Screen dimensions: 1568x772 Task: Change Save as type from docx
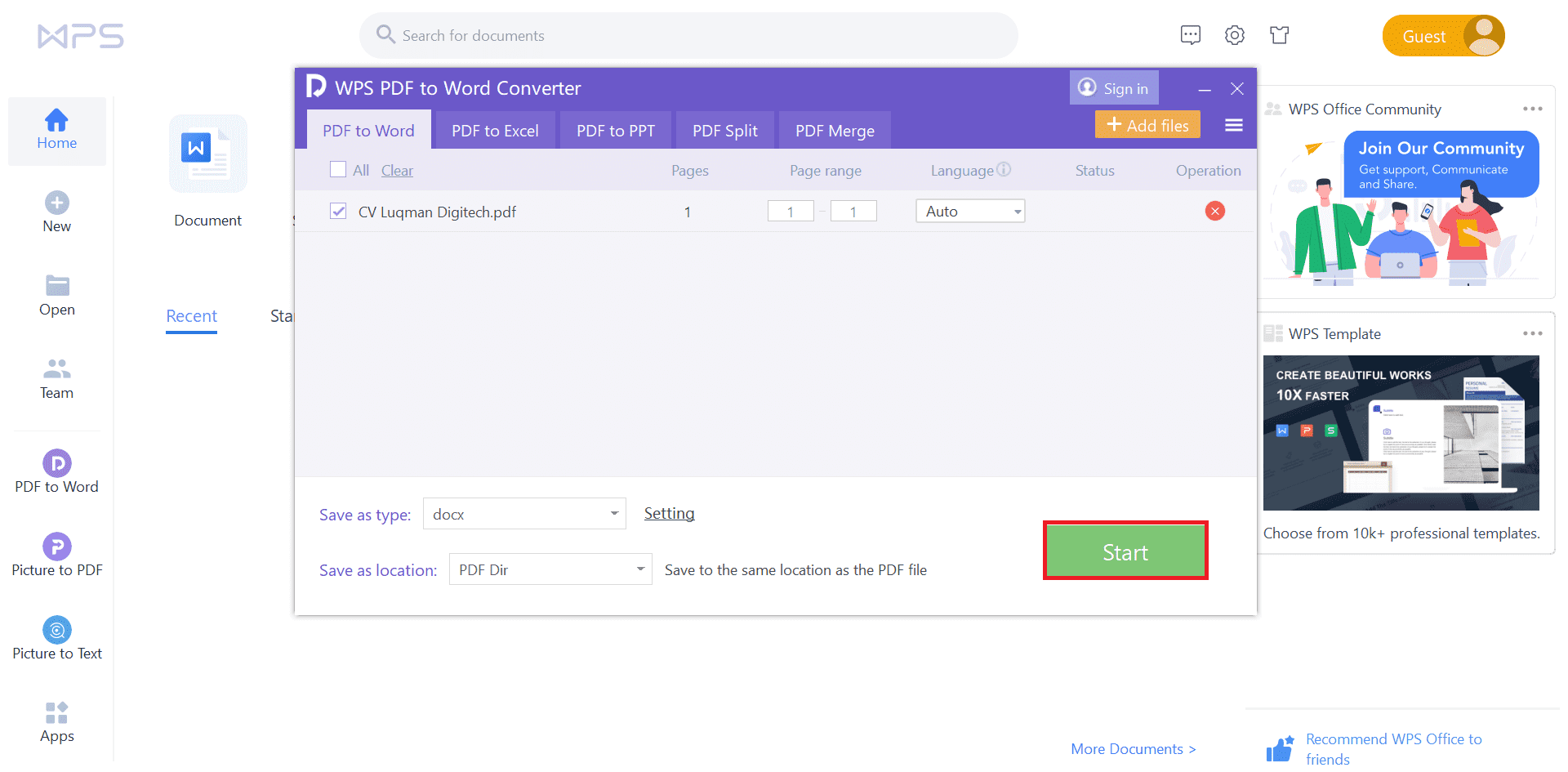524,513
